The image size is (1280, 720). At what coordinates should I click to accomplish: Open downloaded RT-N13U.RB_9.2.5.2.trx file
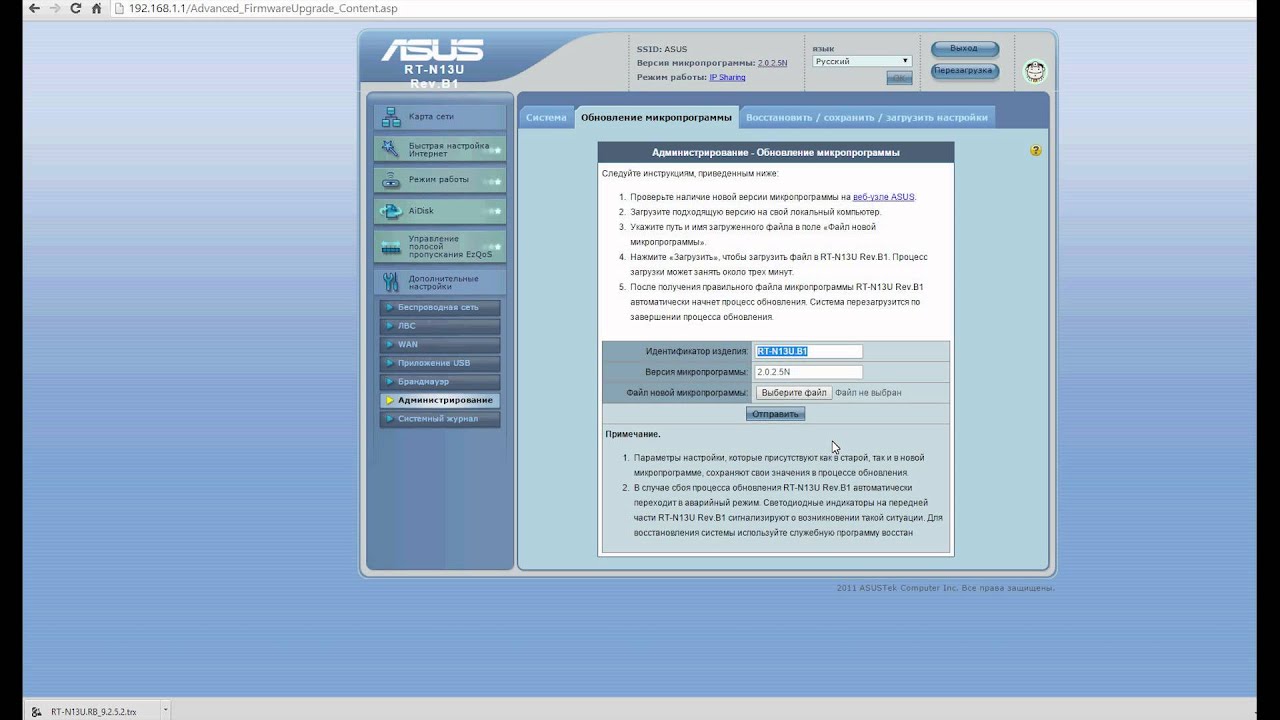(x=93, y=712)
